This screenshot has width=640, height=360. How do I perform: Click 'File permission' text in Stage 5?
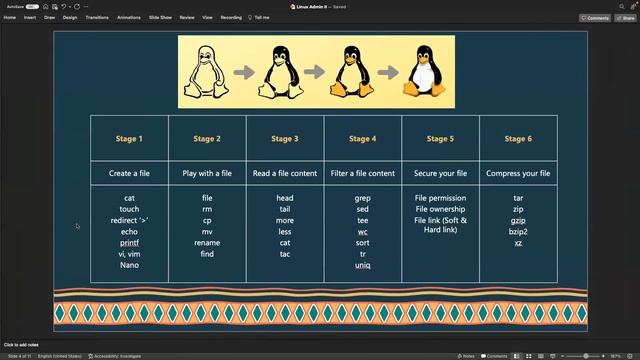point(440,198)
